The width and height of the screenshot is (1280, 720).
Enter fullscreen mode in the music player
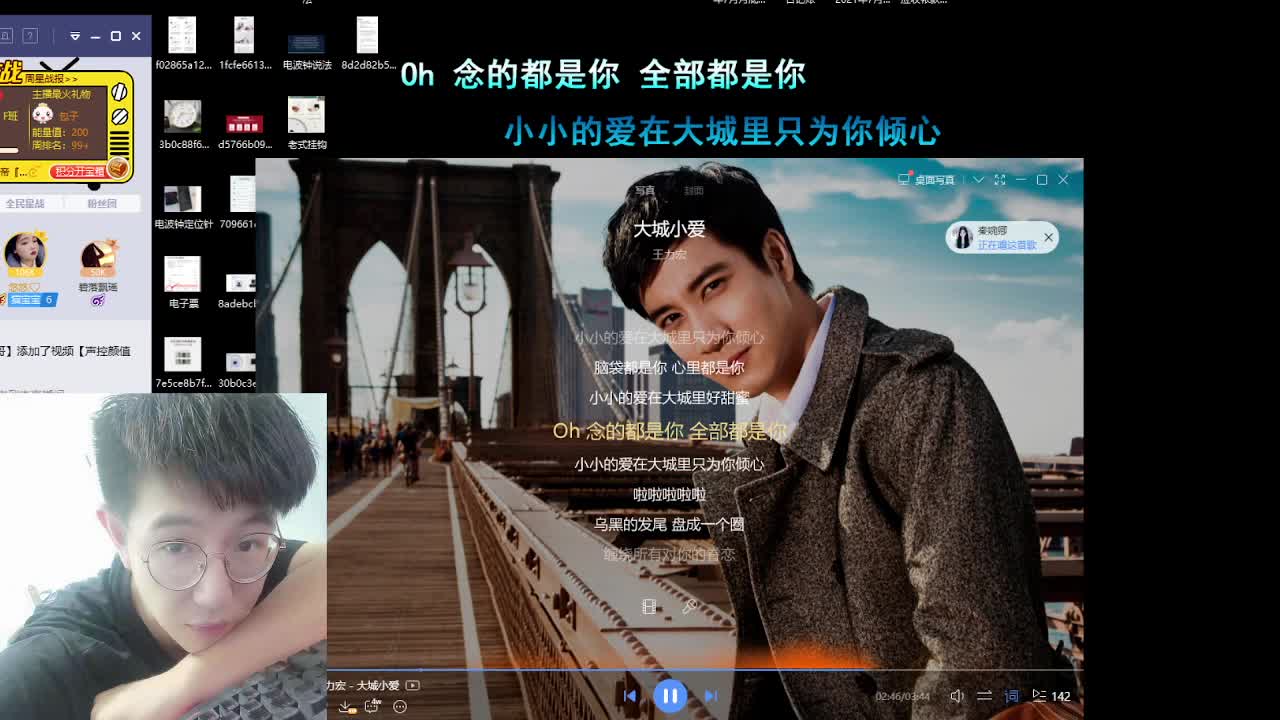pos(999,180)
